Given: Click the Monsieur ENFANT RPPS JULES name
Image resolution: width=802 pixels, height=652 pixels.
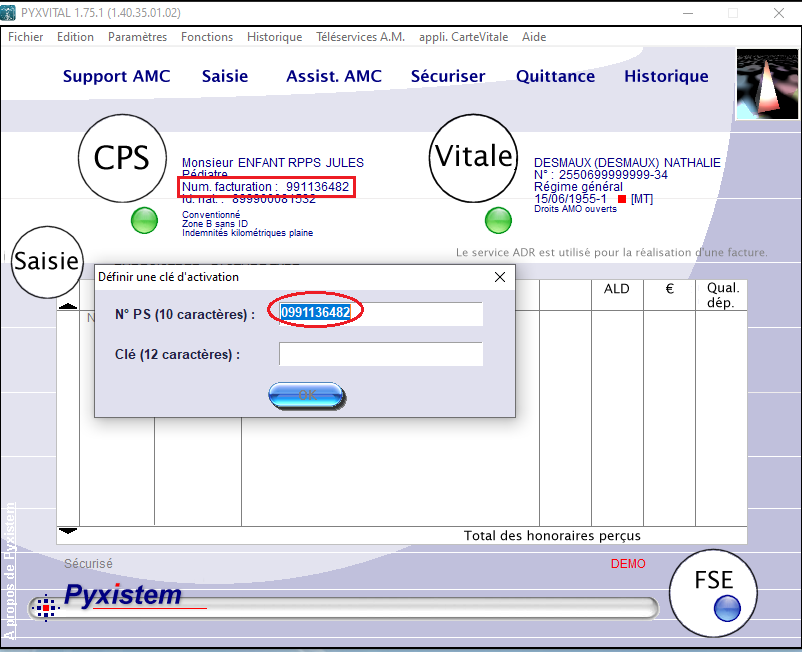Looking at the screenshot, I should point(273,163).
